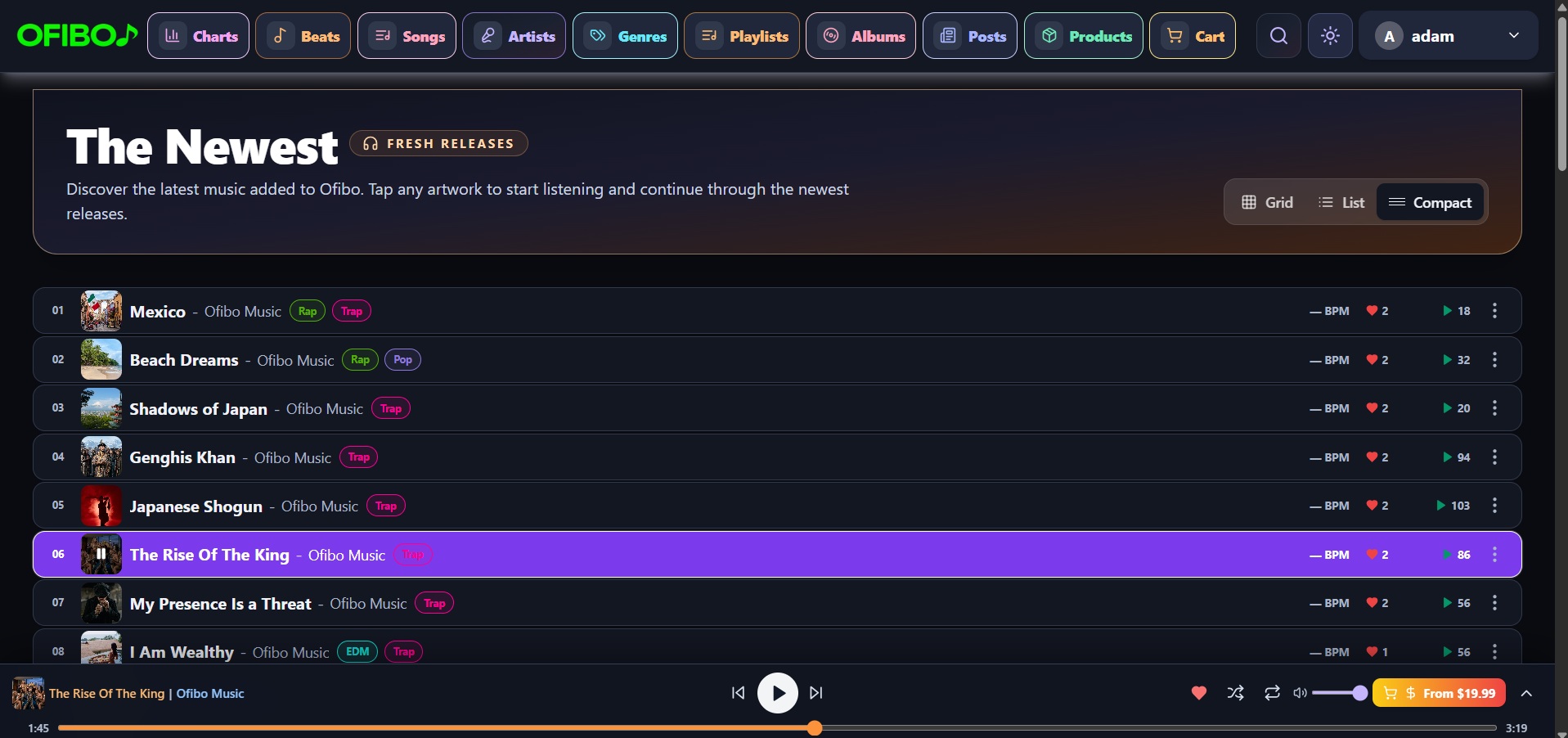Select the Compact view option

[1430, 202]
